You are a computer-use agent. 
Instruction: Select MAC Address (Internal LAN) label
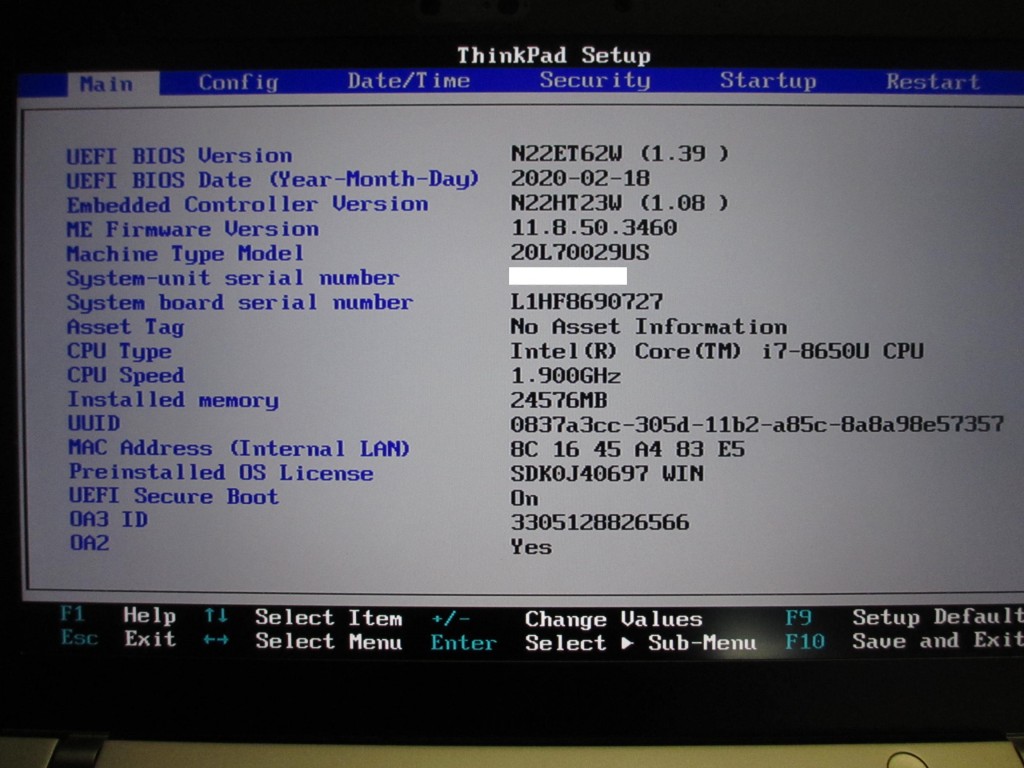(239, 448)
